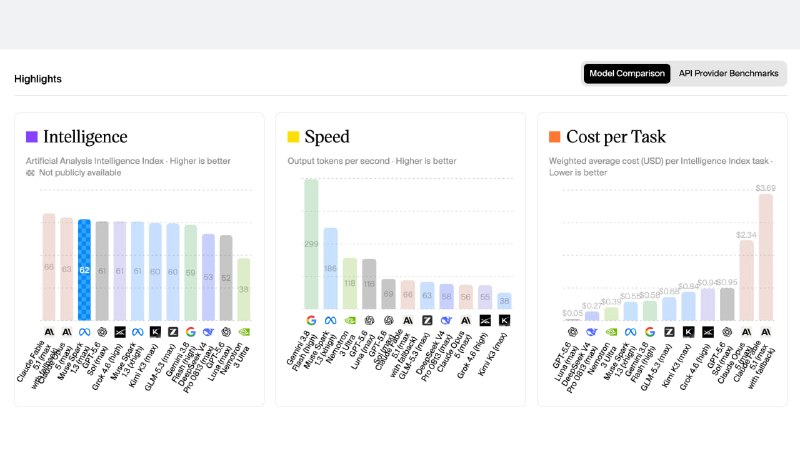Click the Cost bar labeled $0.27
800x461 pixels.
[592, 316]
